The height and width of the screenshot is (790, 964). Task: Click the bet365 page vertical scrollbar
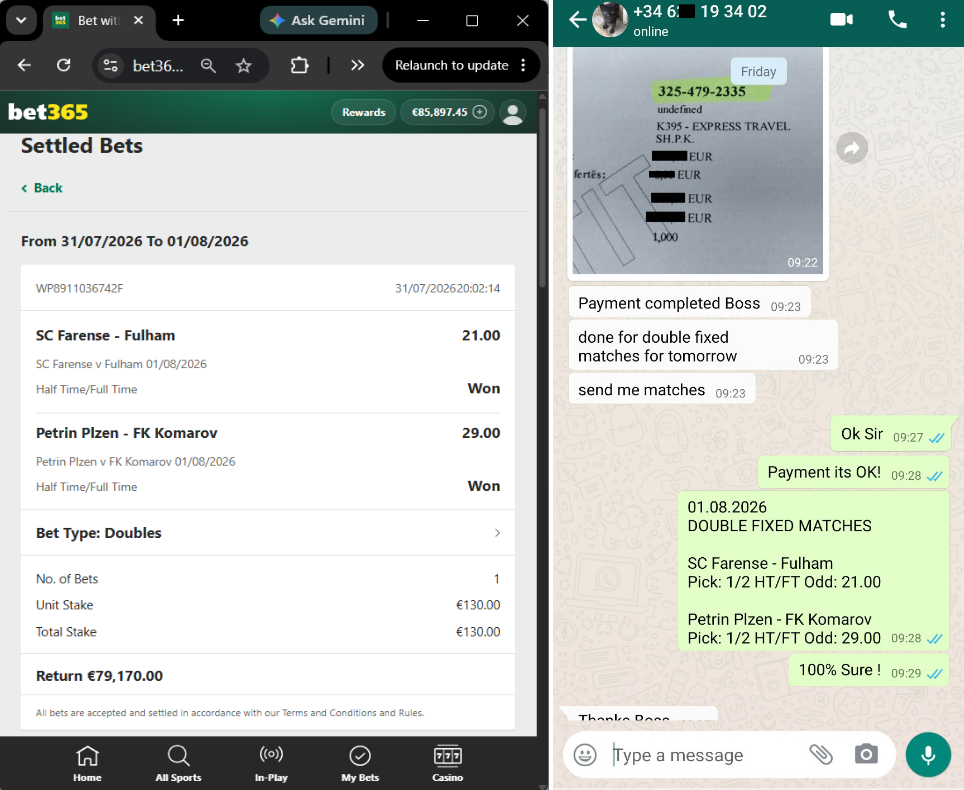coord(542,197)
